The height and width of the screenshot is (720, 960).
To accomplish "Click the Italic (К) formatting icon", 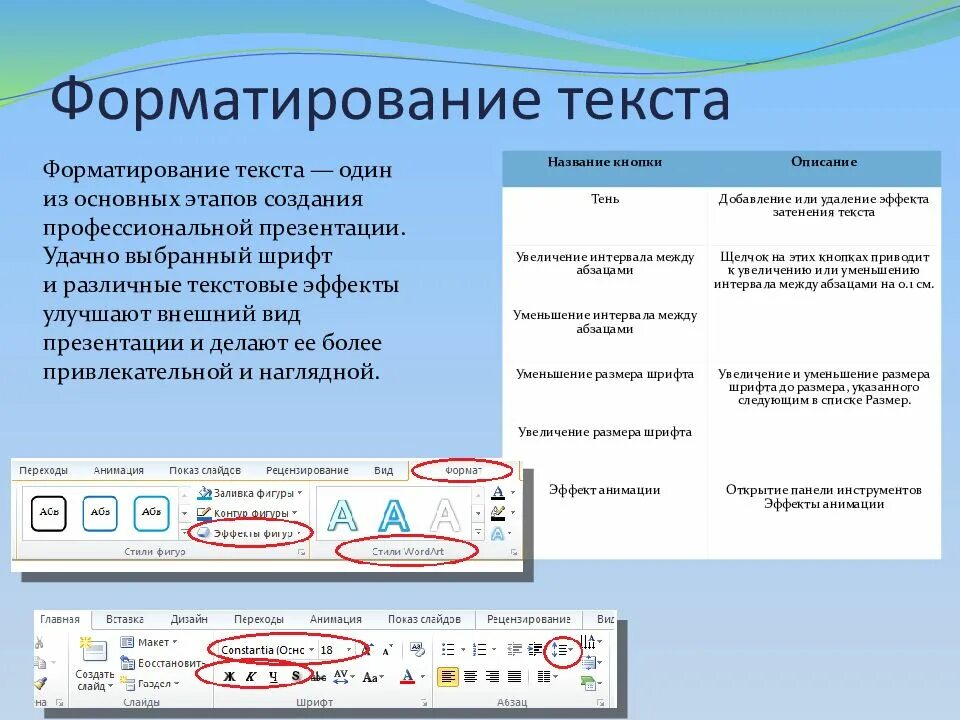I will pos(251,677).
